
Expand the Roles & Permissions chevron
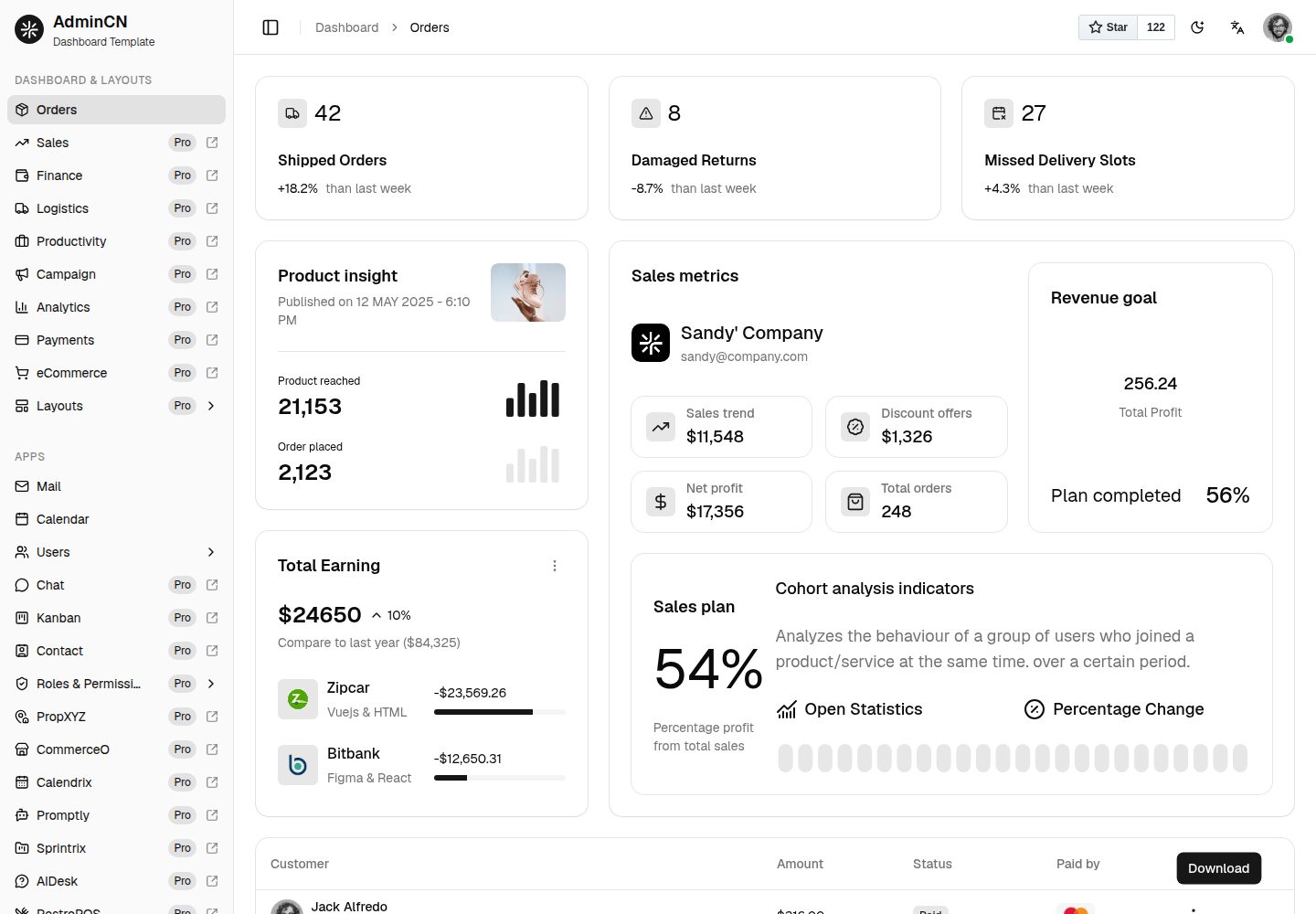pos(211,684)
